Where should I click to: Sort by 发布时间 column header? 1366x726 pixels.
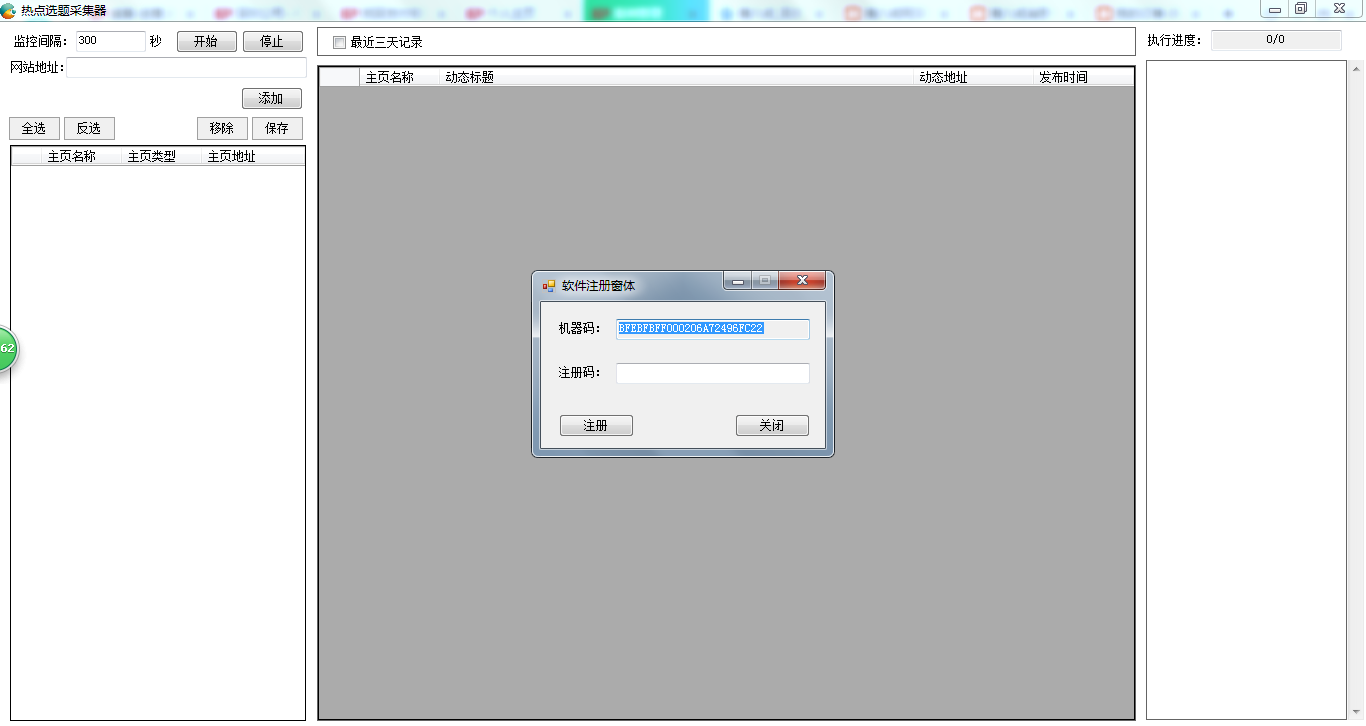coord(1063,77)
